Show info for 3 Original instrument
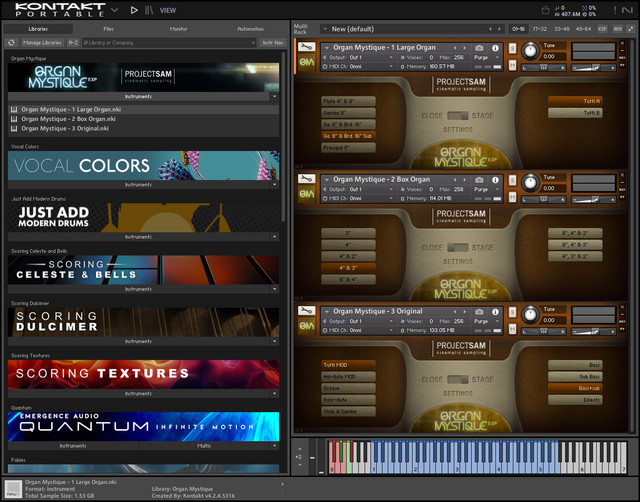The image size is (640, 502). pos(495,311)
